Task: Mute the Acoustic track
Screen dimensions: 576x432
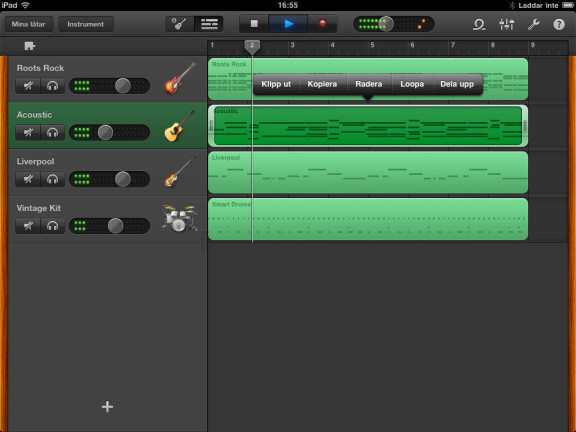Action: click(x=28, y=133)
